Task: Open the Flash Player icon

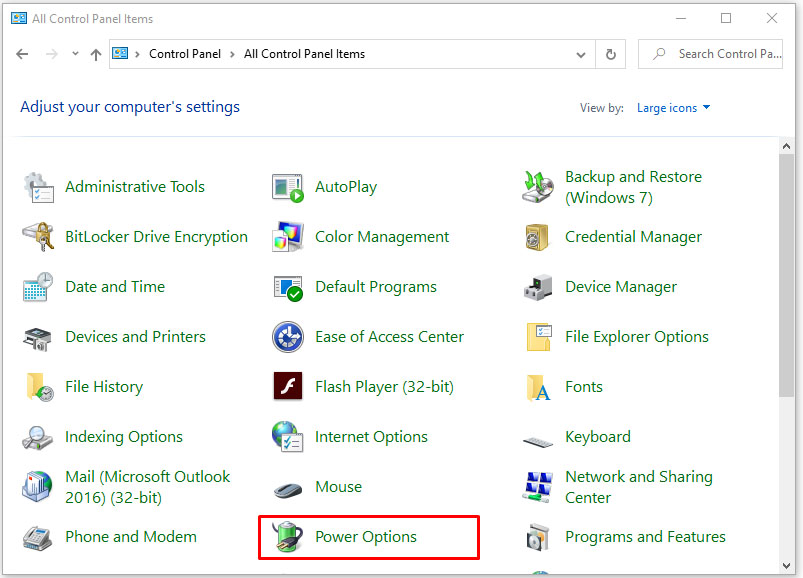Action: 288,387
